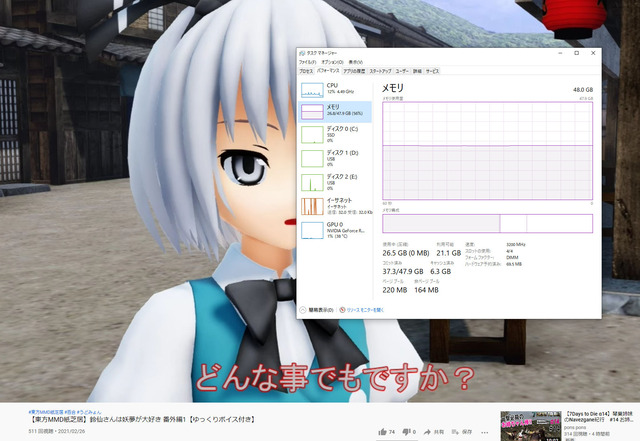Screen dimensions: 640x441
Task: Maximize the Task Manager window
Action: click(577, 53)
